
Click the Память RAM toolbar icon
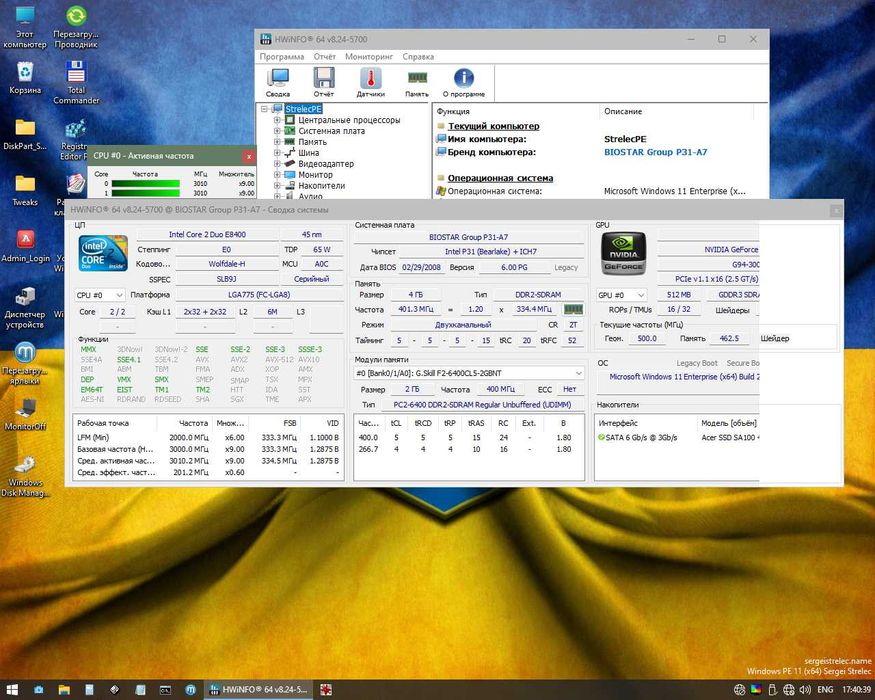[x=417, y=83]
